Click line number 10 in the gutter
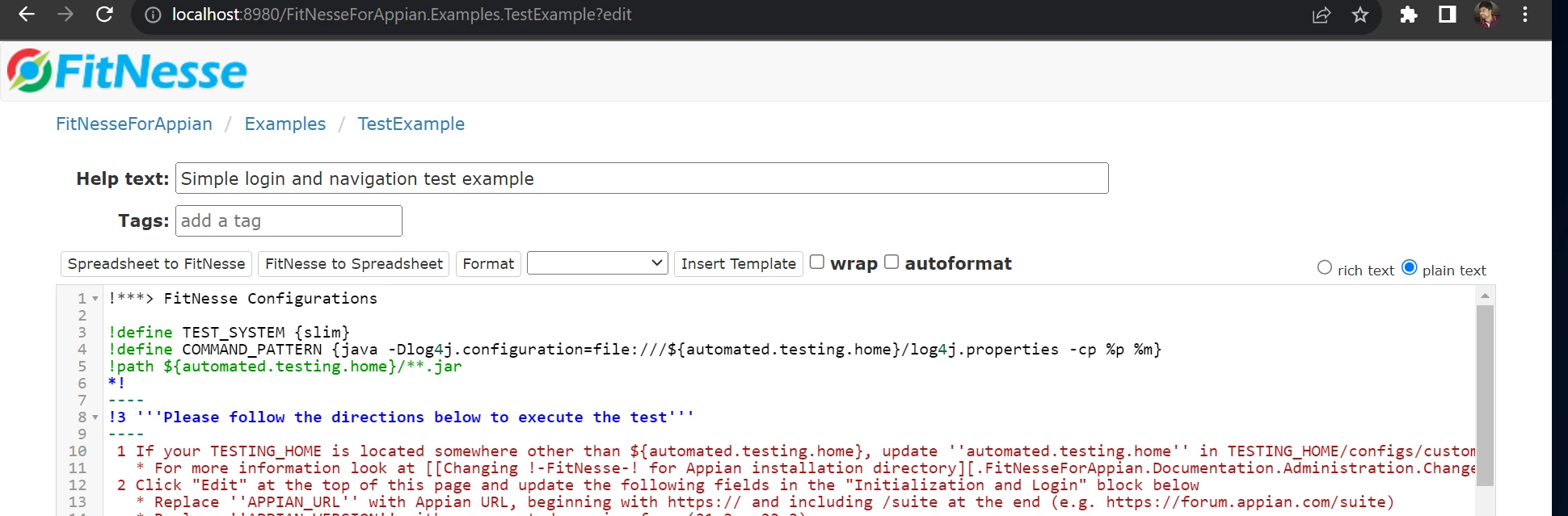 point(78,451)
